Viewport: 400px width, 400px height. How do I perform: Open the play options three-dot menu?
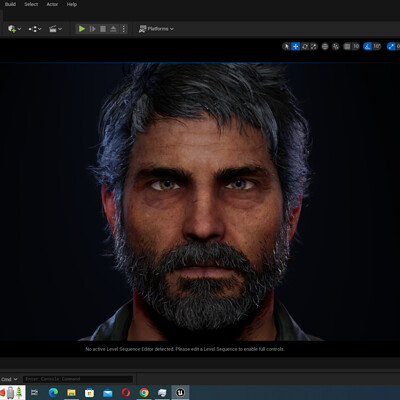(x=124, y=29)
